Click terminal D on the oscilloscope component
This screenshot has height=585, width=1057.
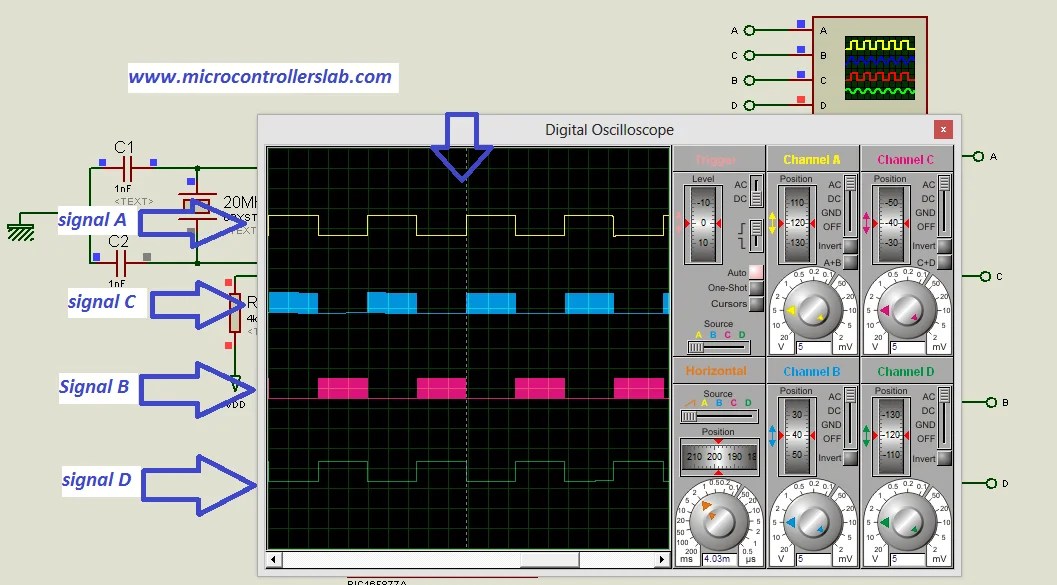point(749,105)
